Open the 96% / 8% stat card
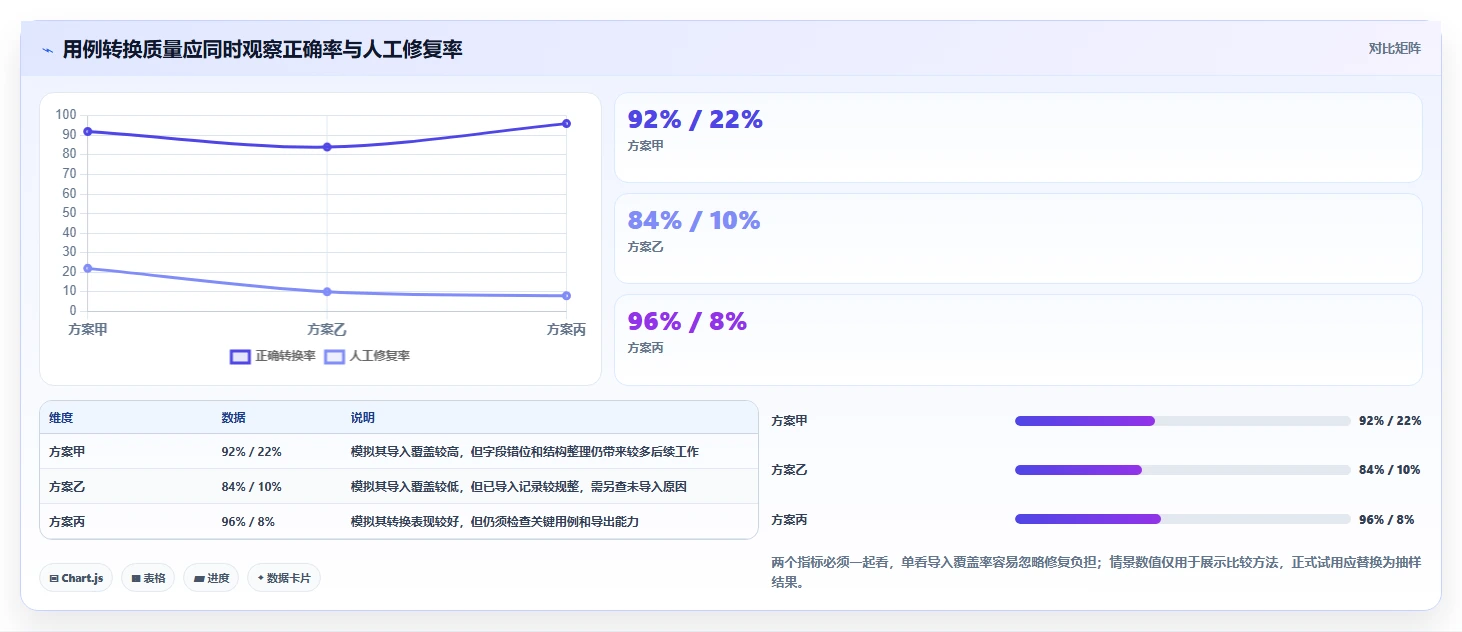 point(1018,340)
